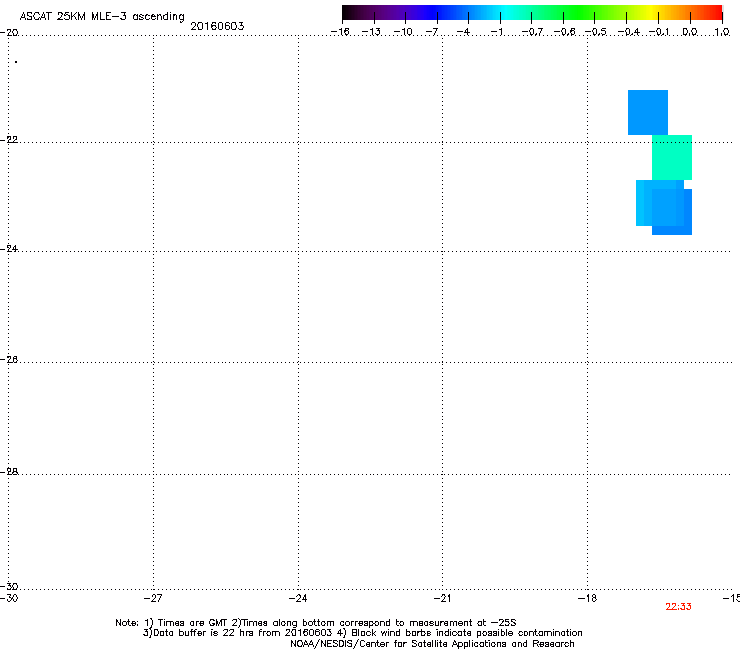Click the -0.5 colorbar tick label
Viewport: 740px width, 650px height.
coord(596,32)
